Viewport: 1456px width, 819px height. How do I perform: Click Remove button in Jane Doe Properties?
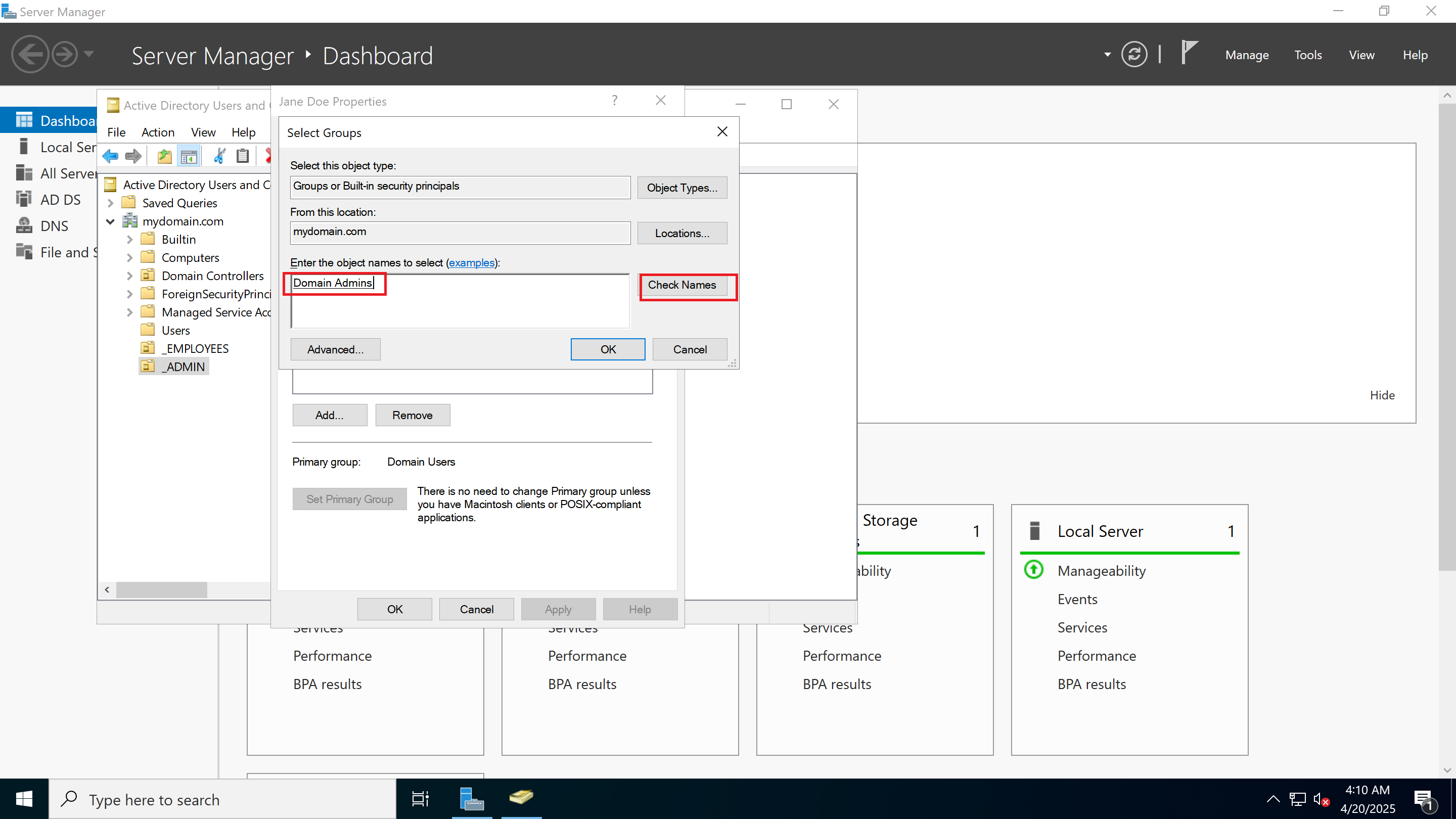click(413, 415)
